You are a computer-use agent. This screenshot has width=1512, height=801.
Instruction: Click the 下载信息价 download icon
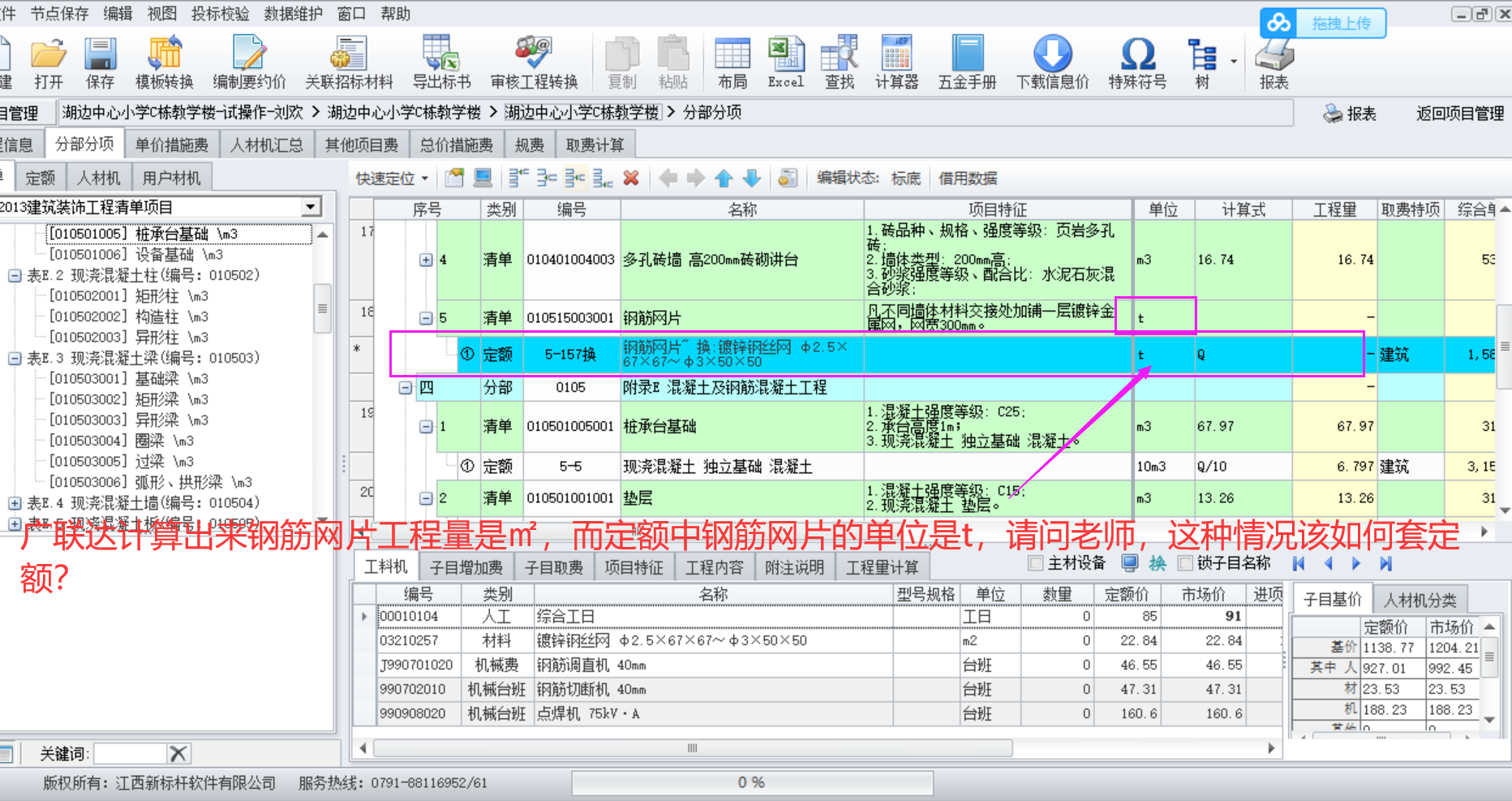pos(1053,62)
